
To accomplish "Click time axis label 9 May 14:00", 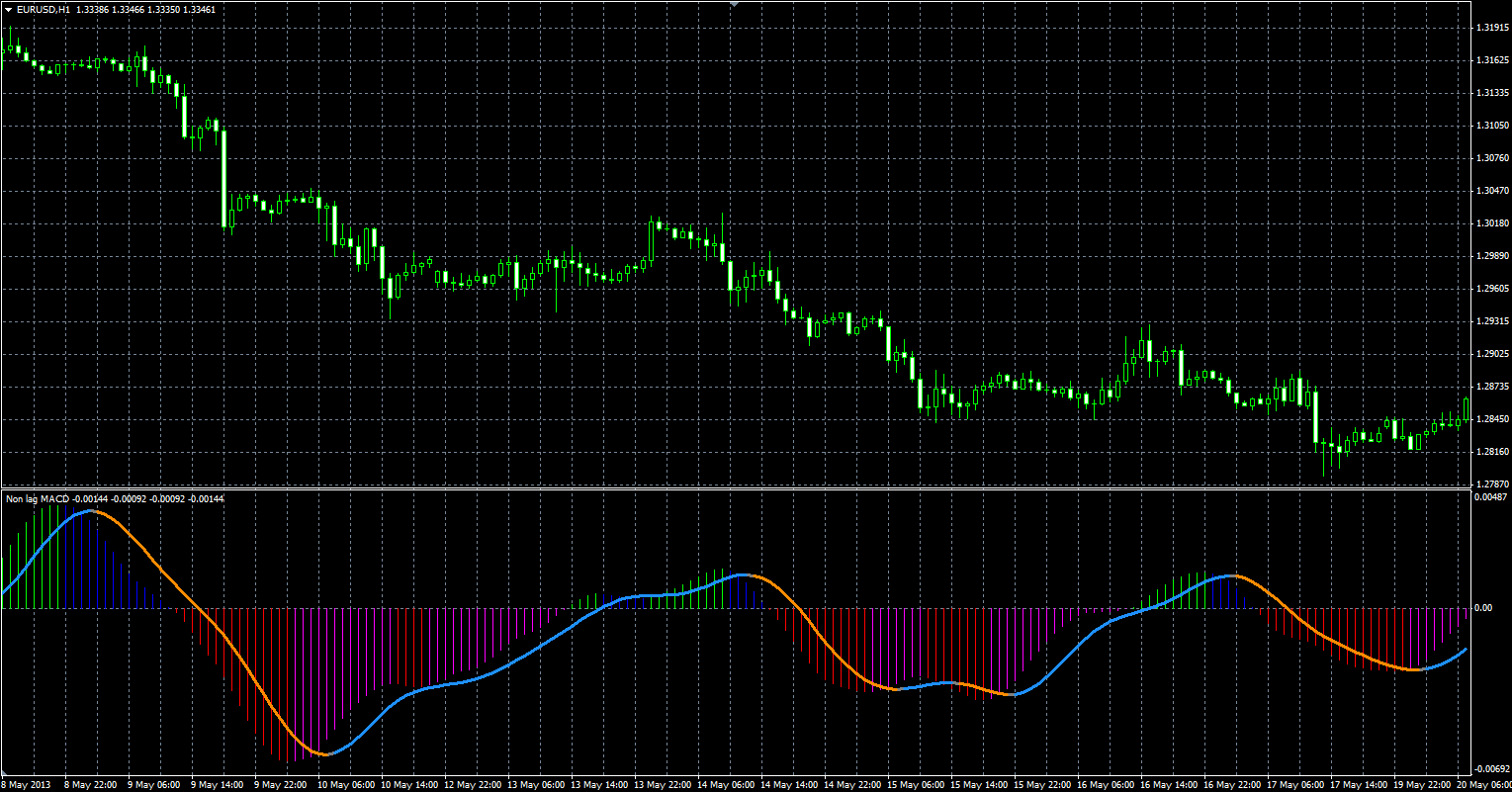I will click(x=217, y=784).
